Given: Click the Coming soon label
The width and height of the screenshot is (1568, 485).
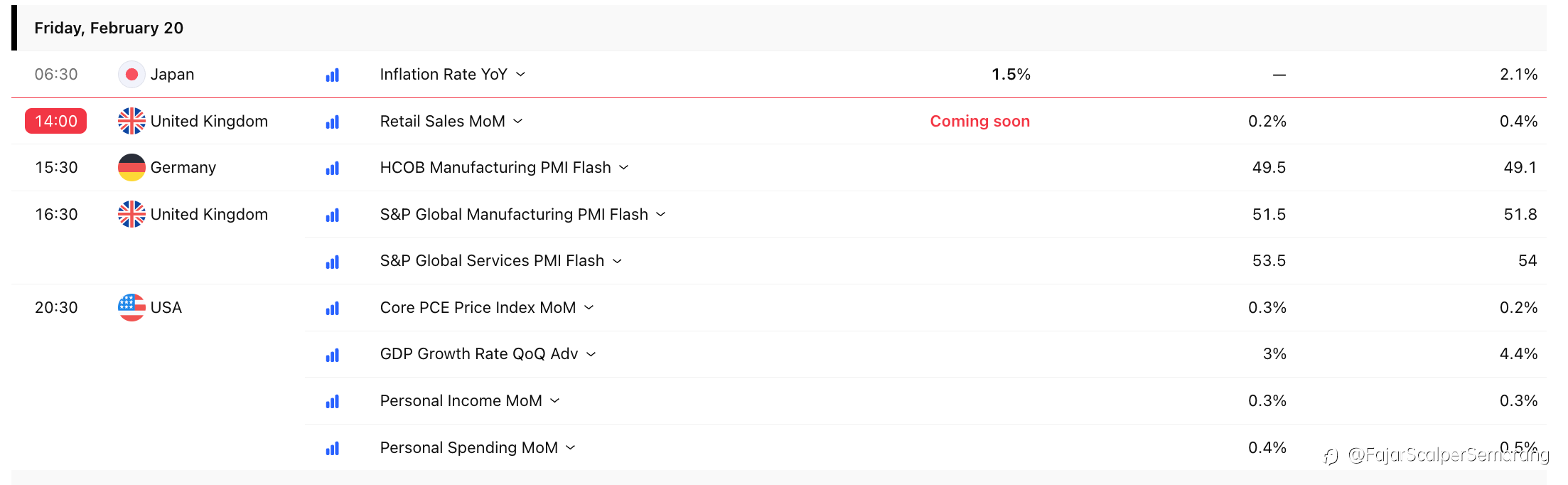Looking at the screenshot, I should pos(979,122).
